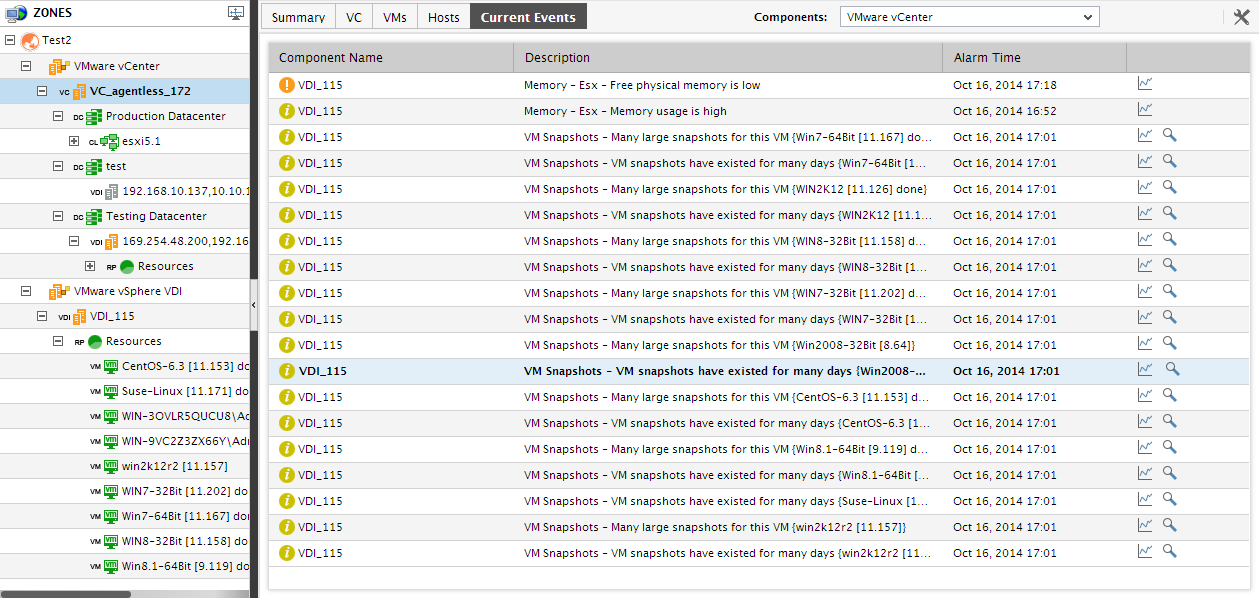
Task: Collapse the VMware vCenter tree node
Action: (26, 66)
